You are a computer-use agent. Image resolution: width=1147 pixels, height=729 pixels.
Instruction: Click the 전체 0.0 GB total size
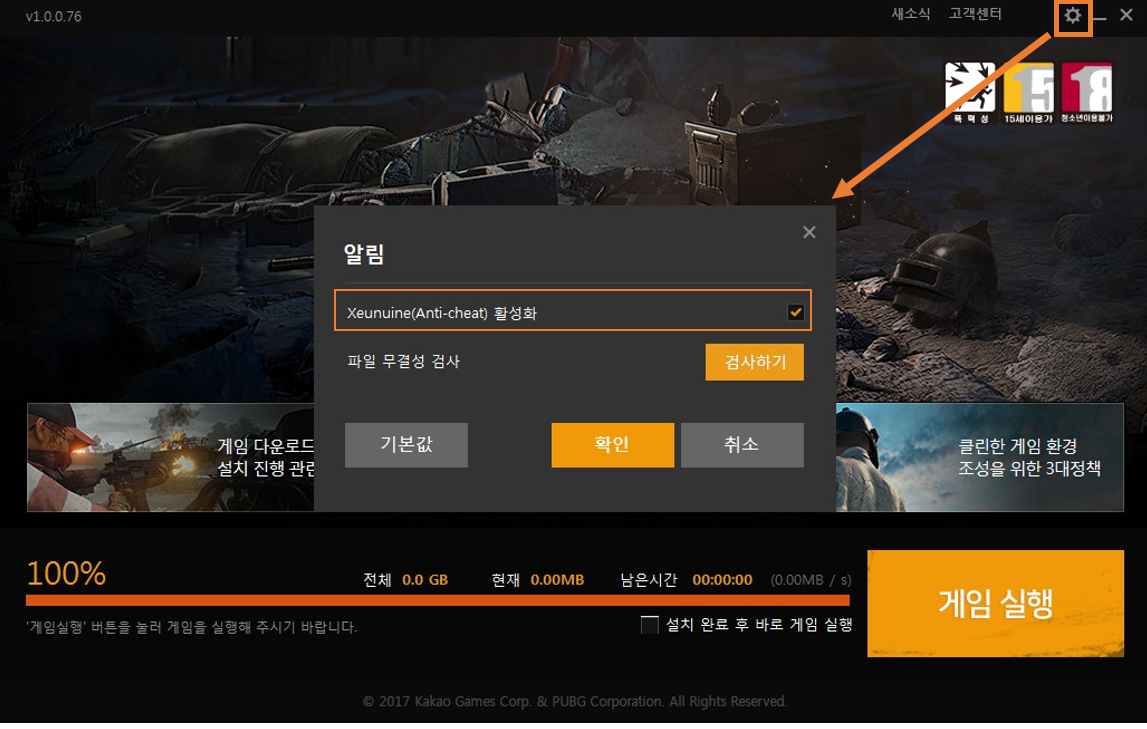tap(405, 580)
